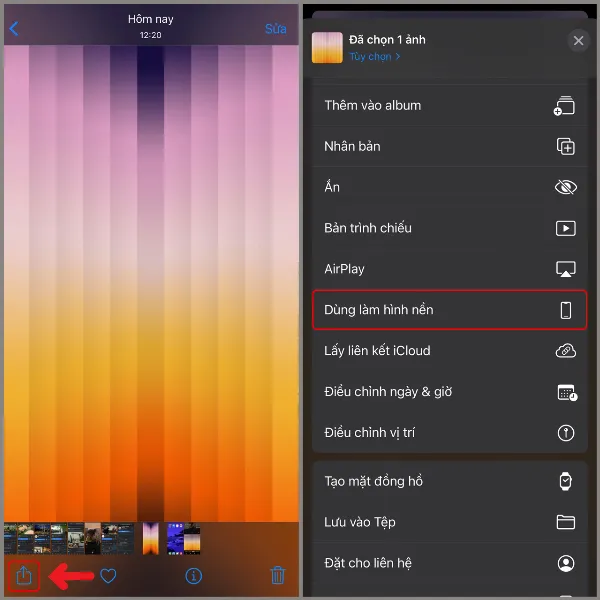
Task: Tap Sửa to edit the photo
Action: 275,29
